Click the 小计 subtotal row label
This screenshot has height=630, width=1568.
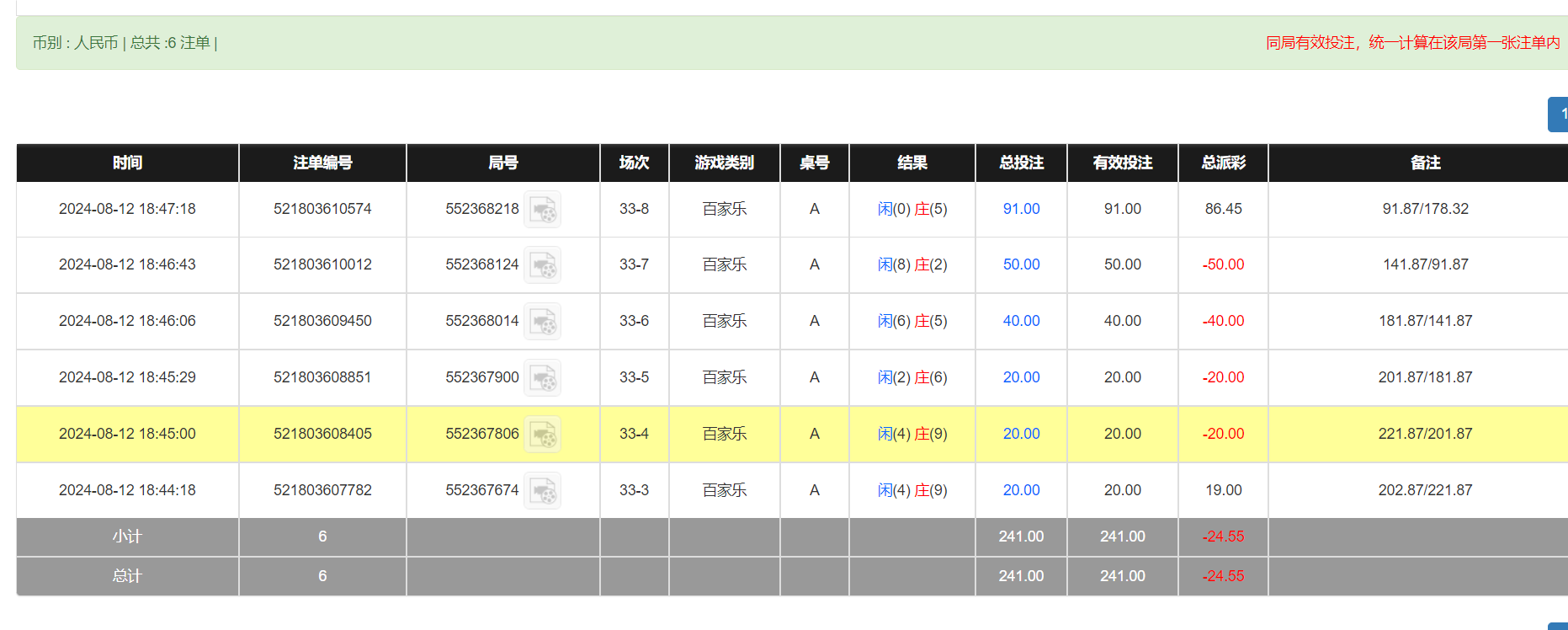click(x=127, y=537)
